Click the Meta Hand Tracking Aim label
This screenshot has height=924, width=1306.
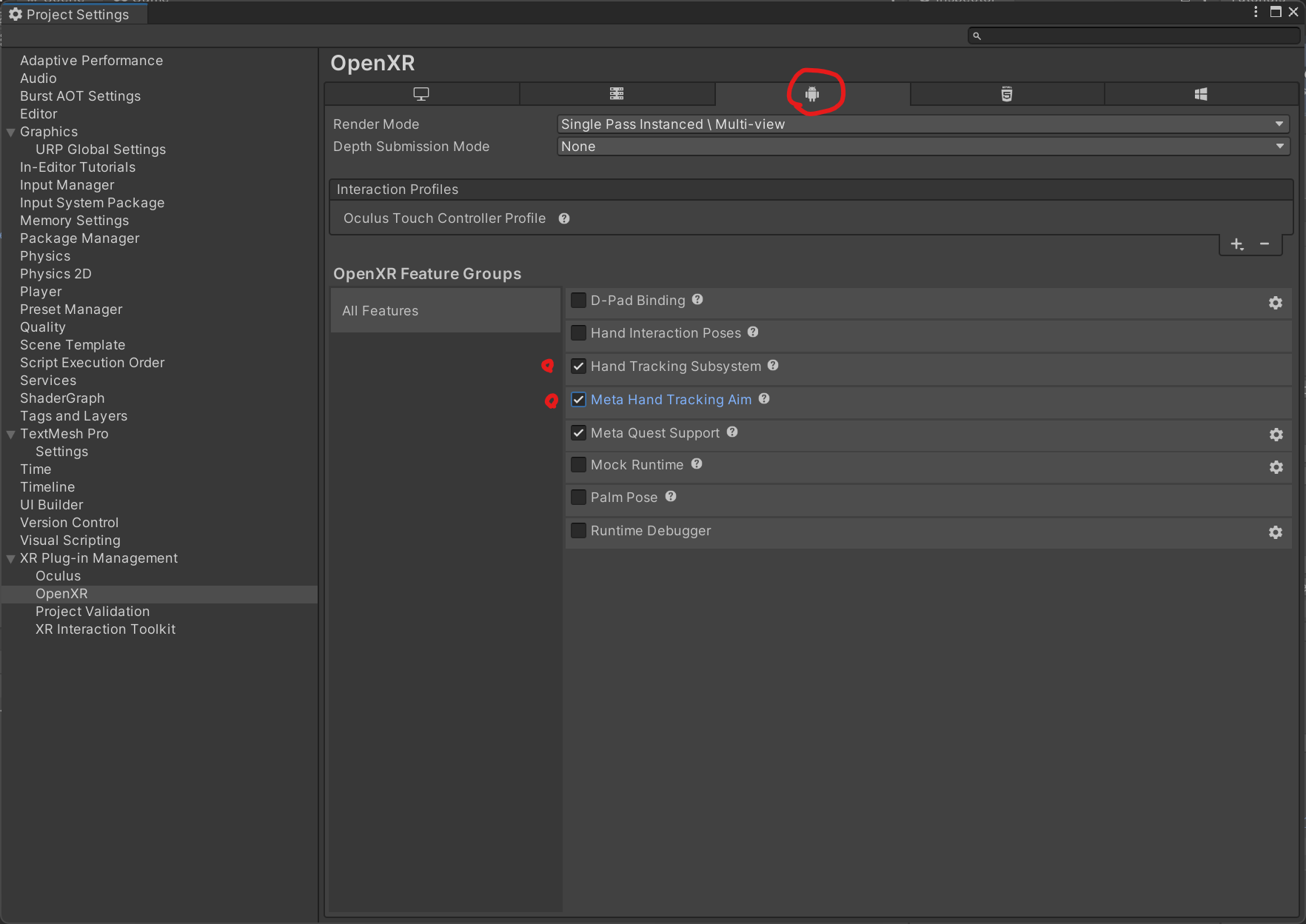tap(671, 400)
